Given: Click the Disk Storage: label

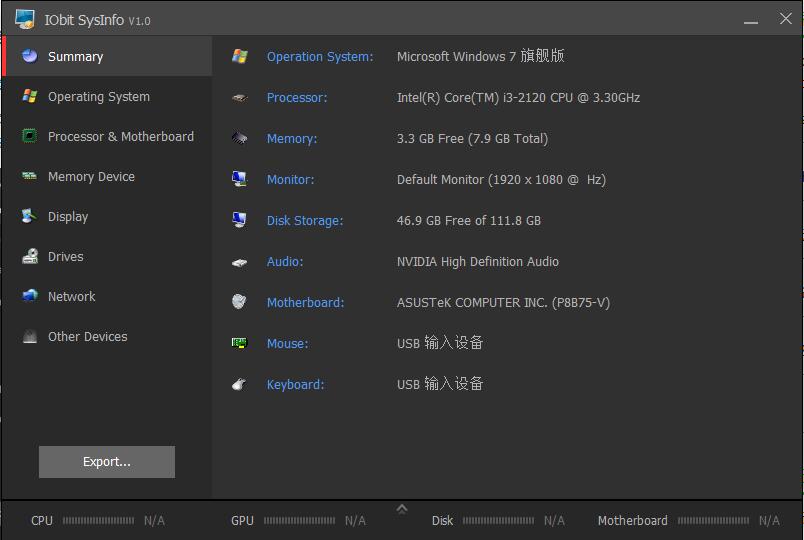Looking at the screenshot, I should point(305,221).
